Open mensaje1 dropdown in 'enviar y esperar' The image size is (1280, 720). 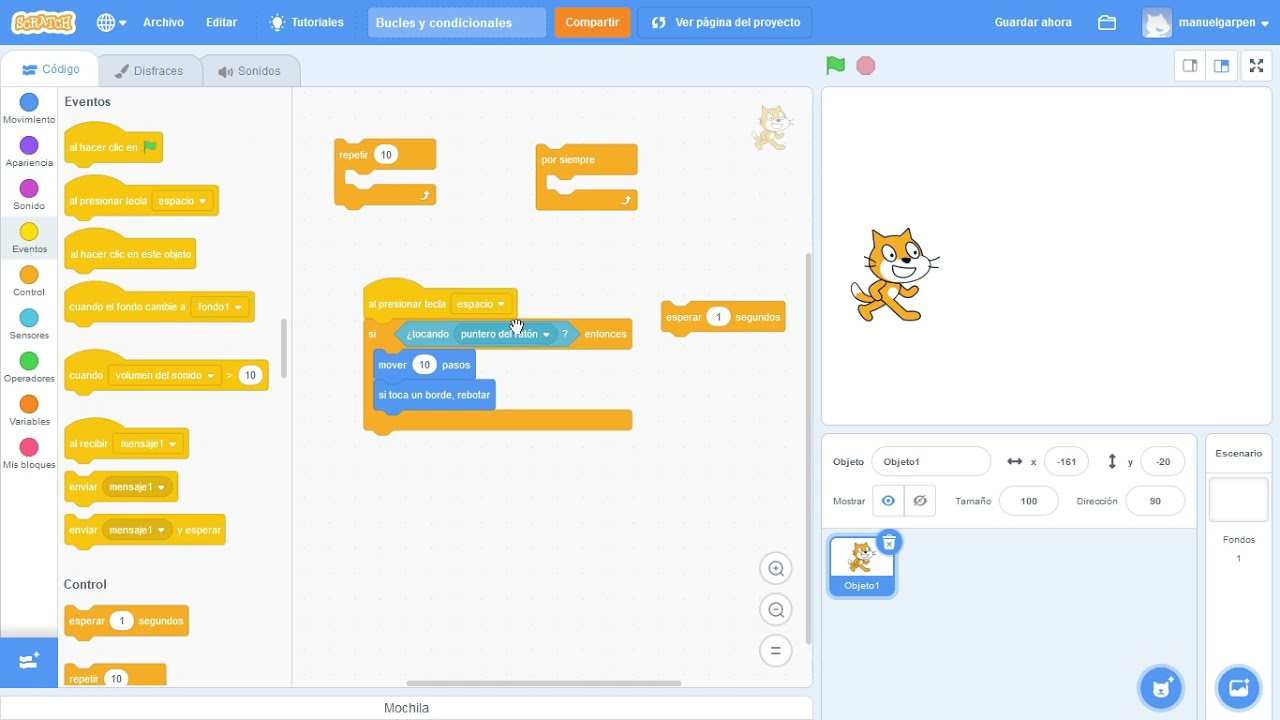pos(138,530)
